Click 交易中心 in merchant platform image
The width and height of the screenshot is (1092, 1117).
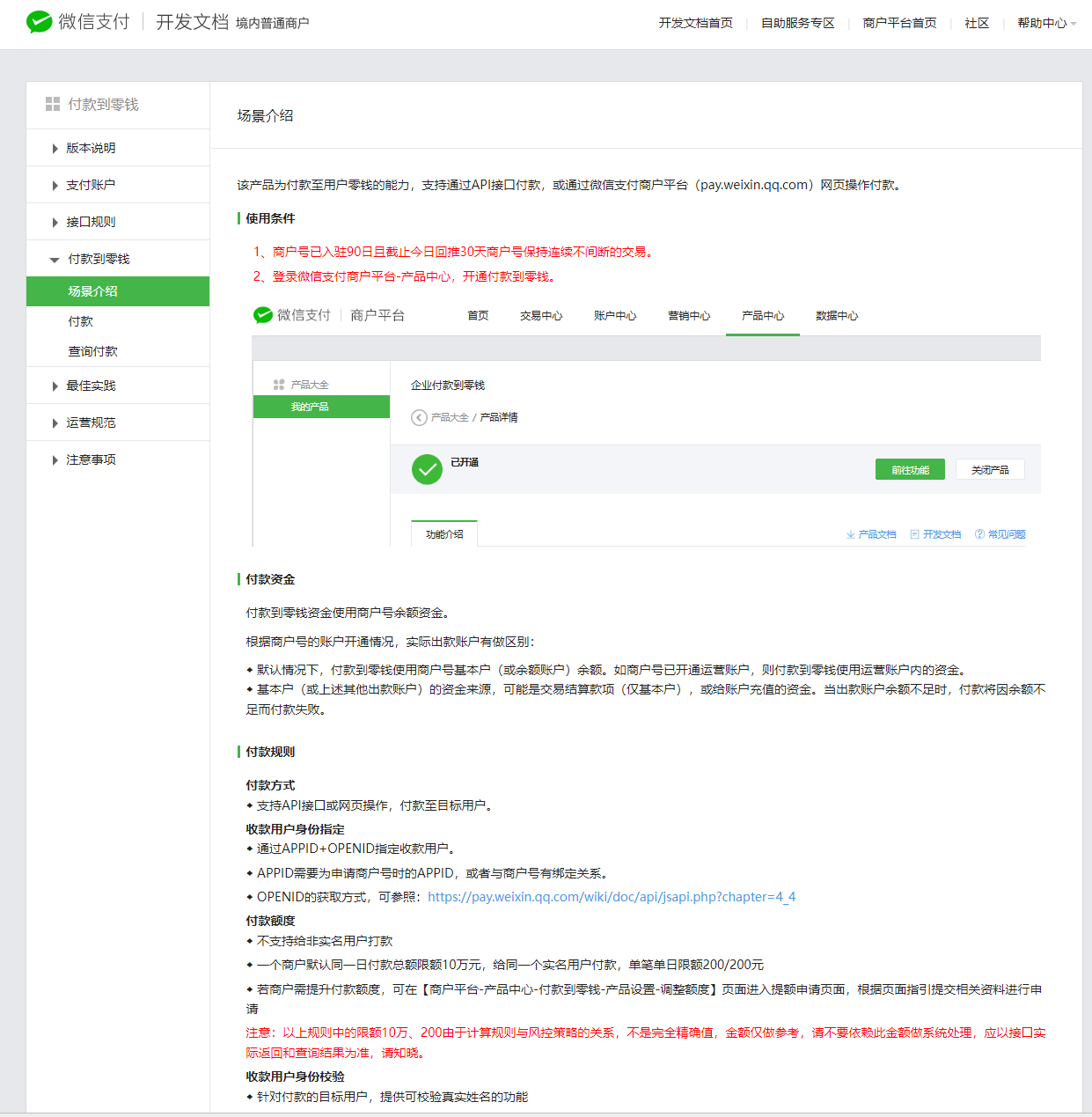541,316
